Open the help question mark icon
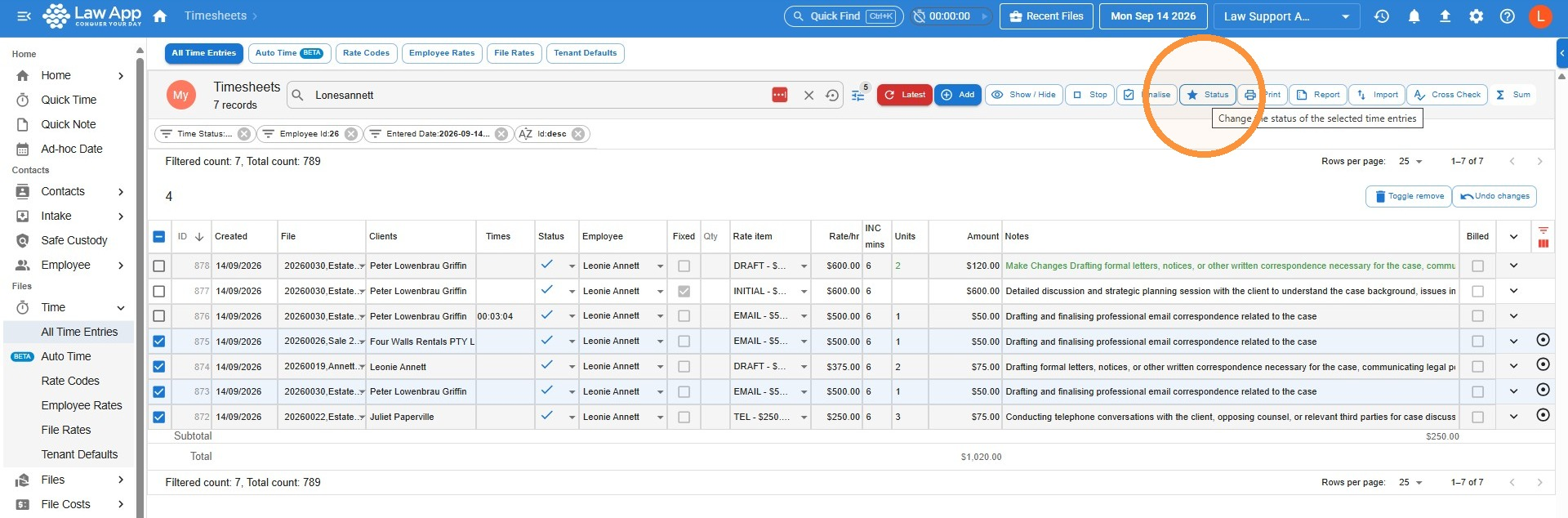This screenshot has width=1568, height=518. (x=1508, y=16)
